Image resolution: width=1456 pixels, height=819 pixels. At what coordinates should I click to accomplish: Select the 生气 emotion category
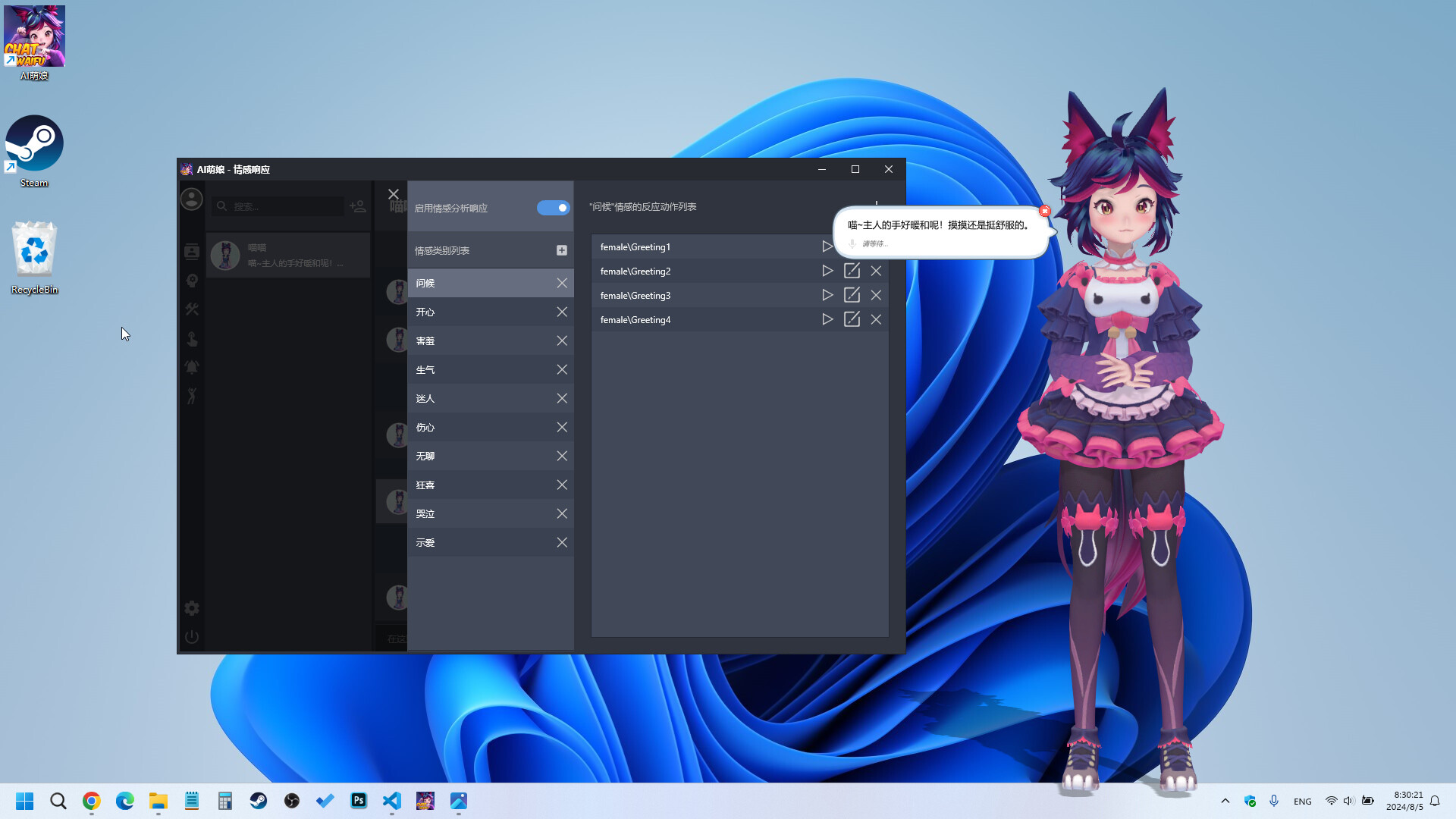[470, 369]
